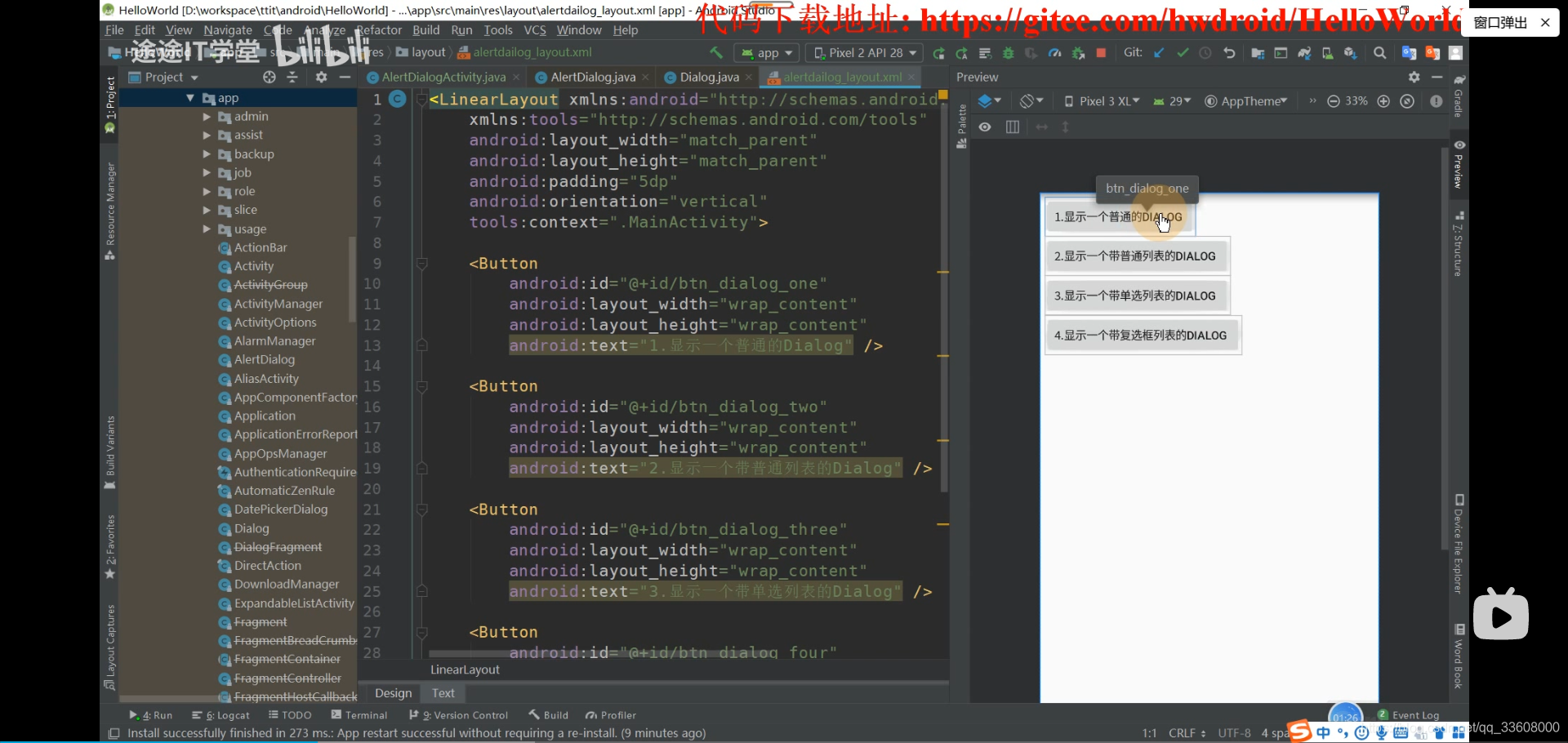Toggle the Layout Captures tool window
1568x743 pixels.
pos(110,647)
